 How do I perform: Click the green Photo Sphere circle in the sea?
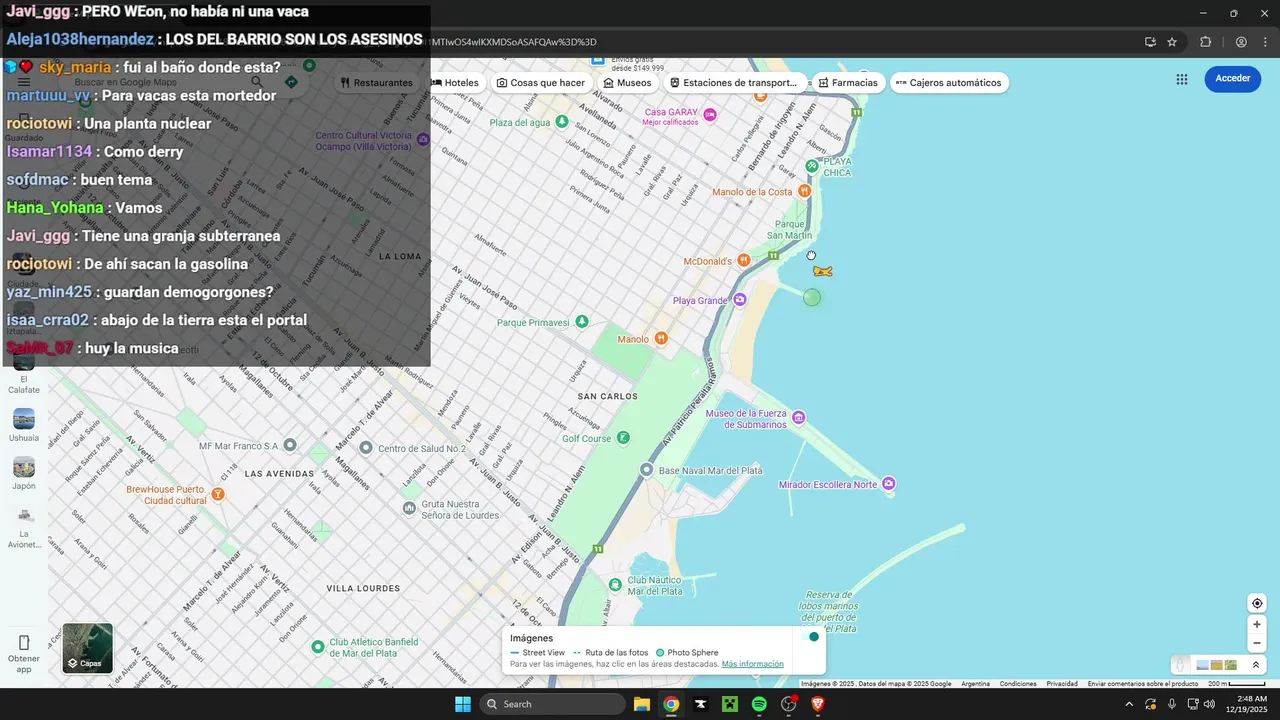[812, 297]
